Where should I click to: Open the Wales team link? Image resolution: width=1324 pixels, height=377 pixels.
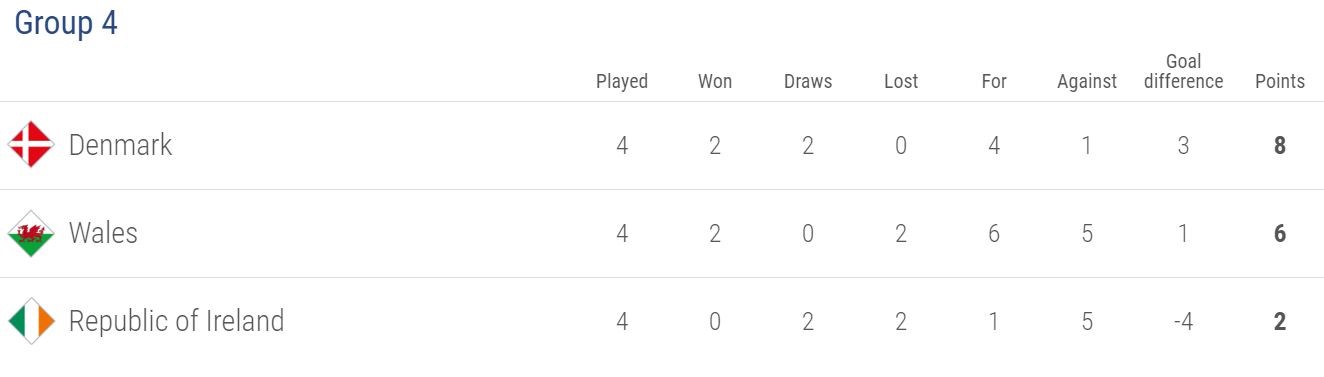pos(103,233)
